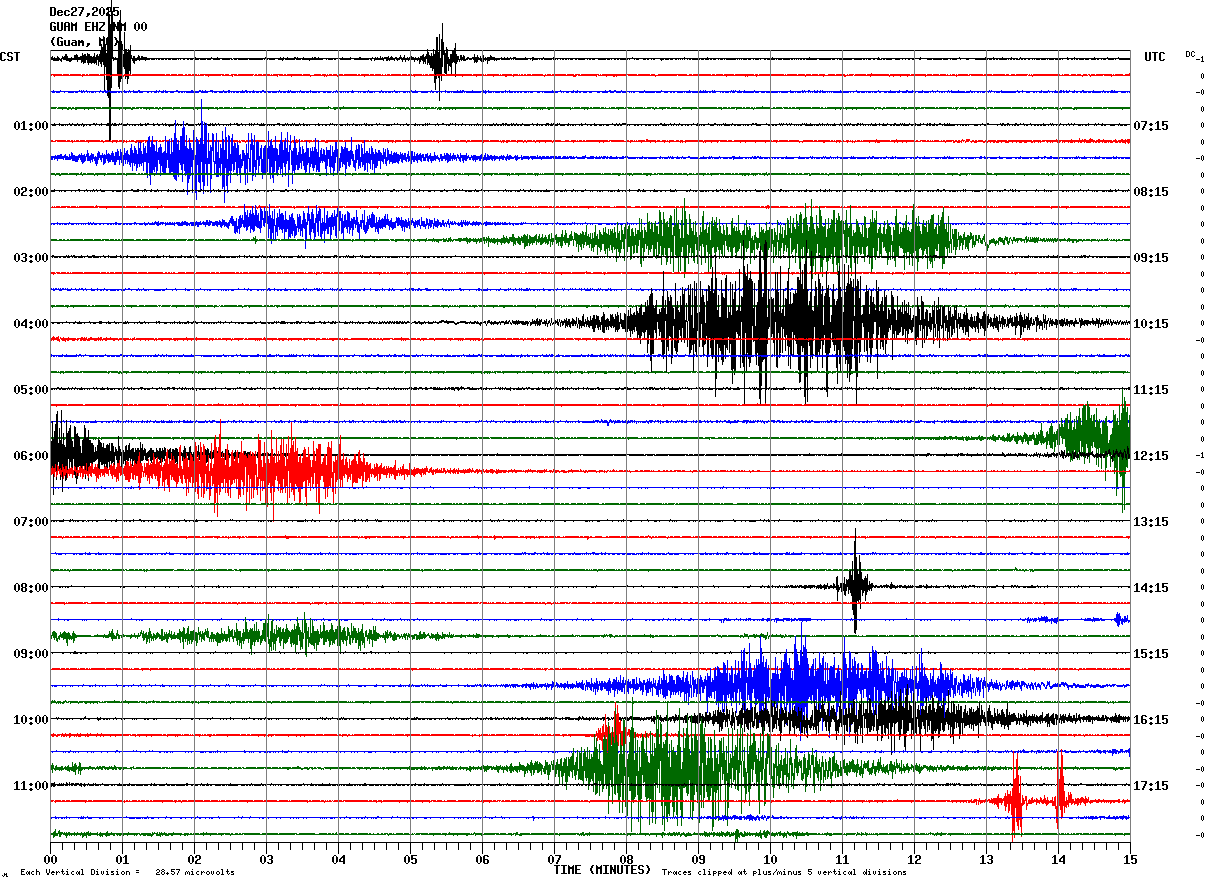The width and height of the screenshot is (1210, 886).
Task: Click the Traces clipped footer note
Action: click(x=784, y=873)
